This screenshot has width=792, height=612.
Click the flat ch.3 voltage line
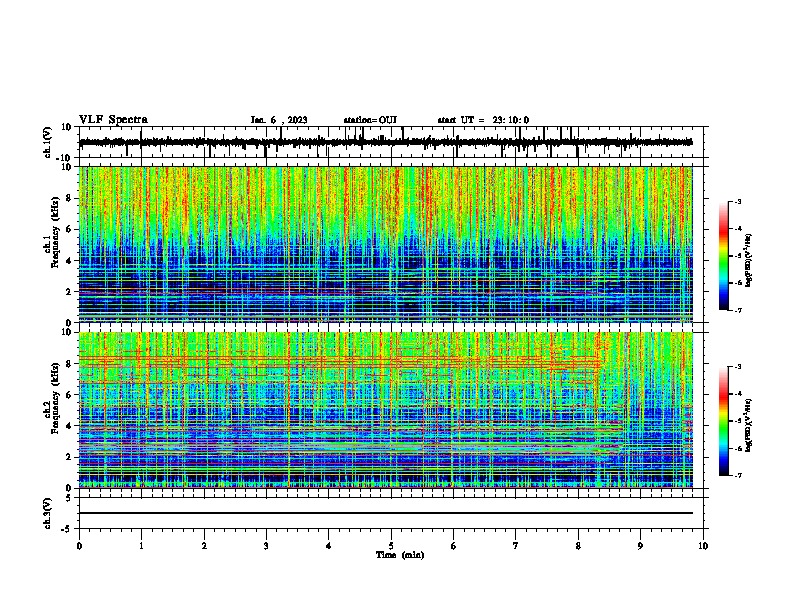385,513
